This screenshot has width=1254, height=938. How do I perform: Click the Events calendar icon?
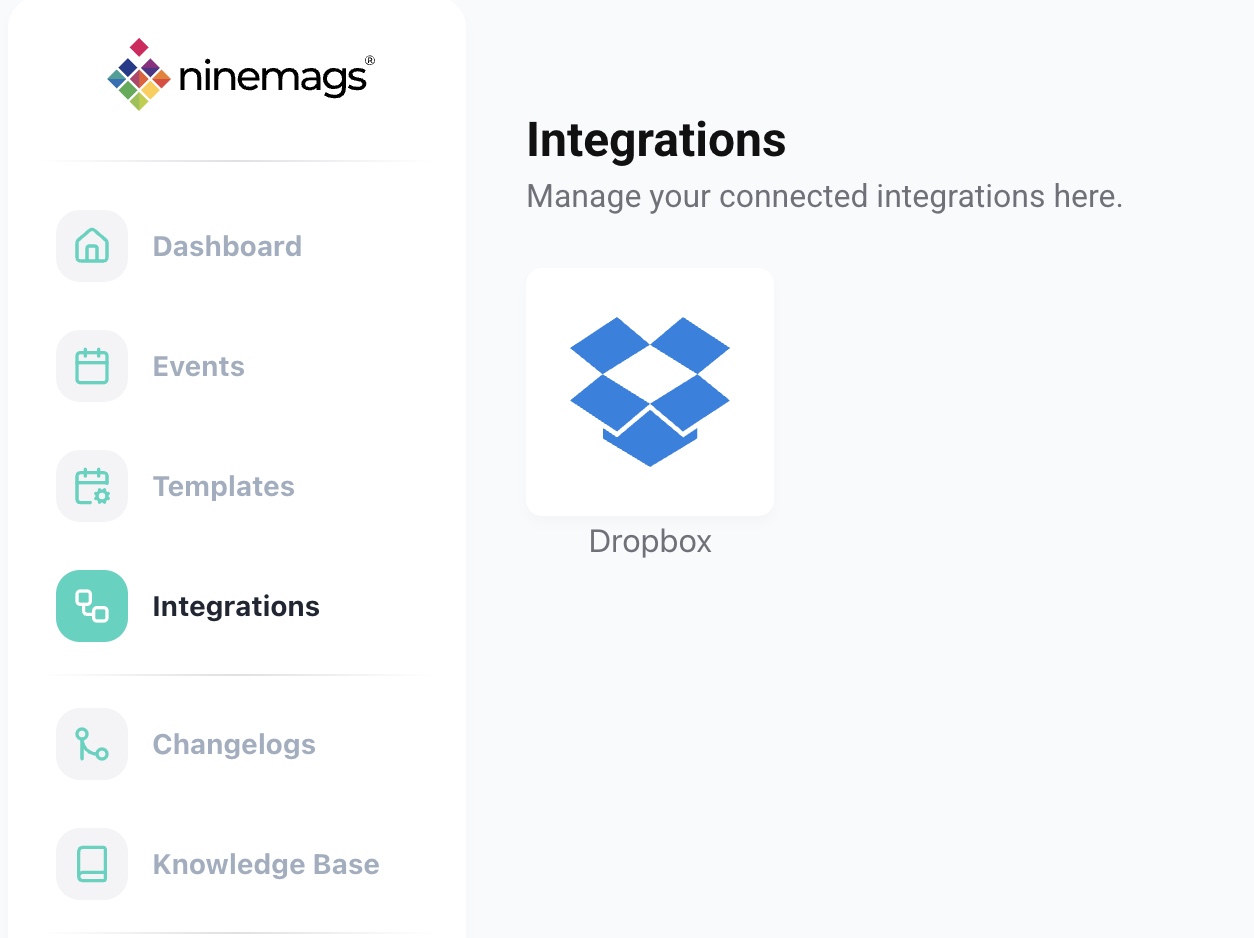coord(92,366)
